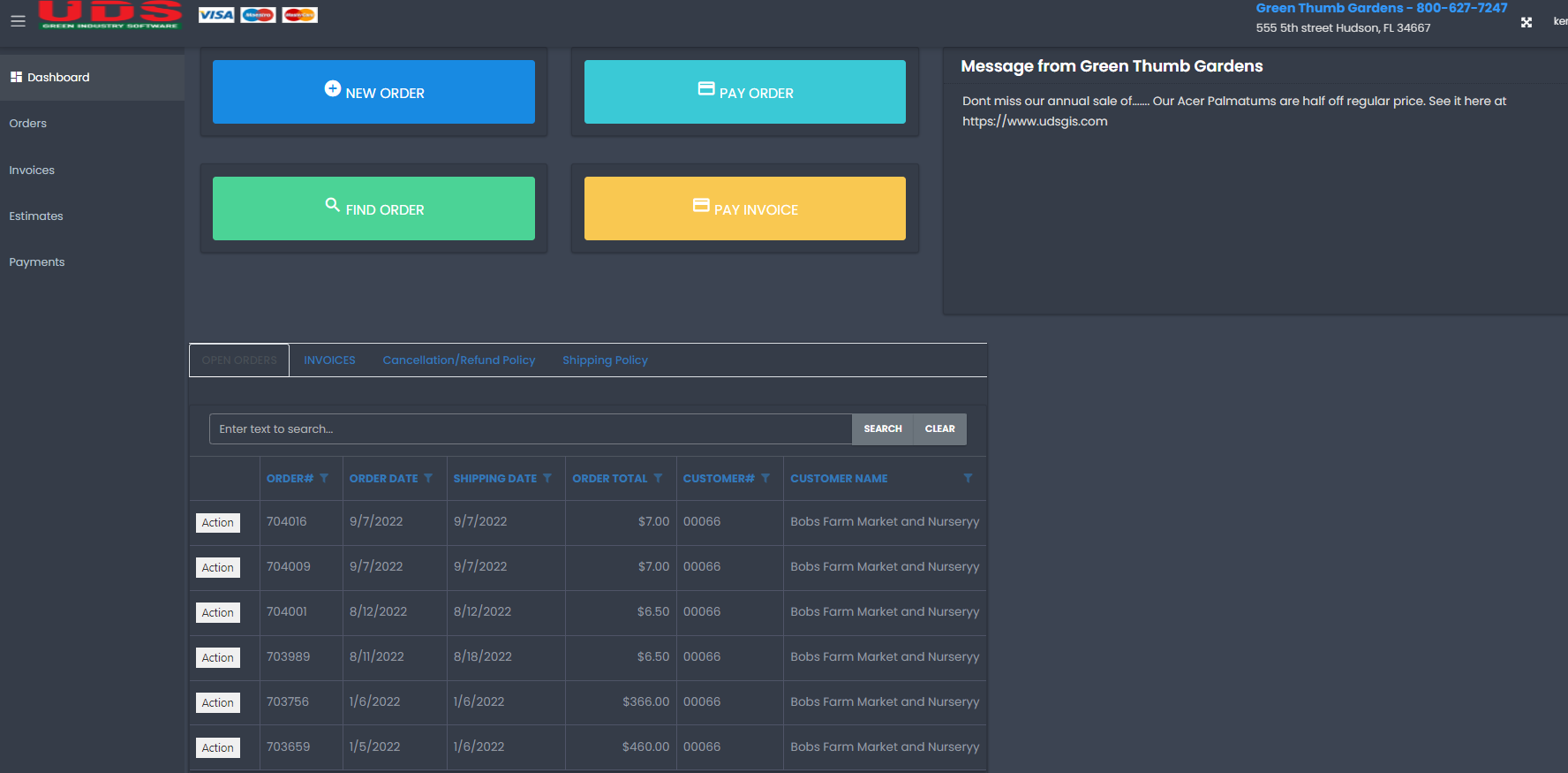1568x773 pixels.
Task: Sort by the CUSTOMER NAME column header
Action: pyautogui.click(x=839, y=479)
